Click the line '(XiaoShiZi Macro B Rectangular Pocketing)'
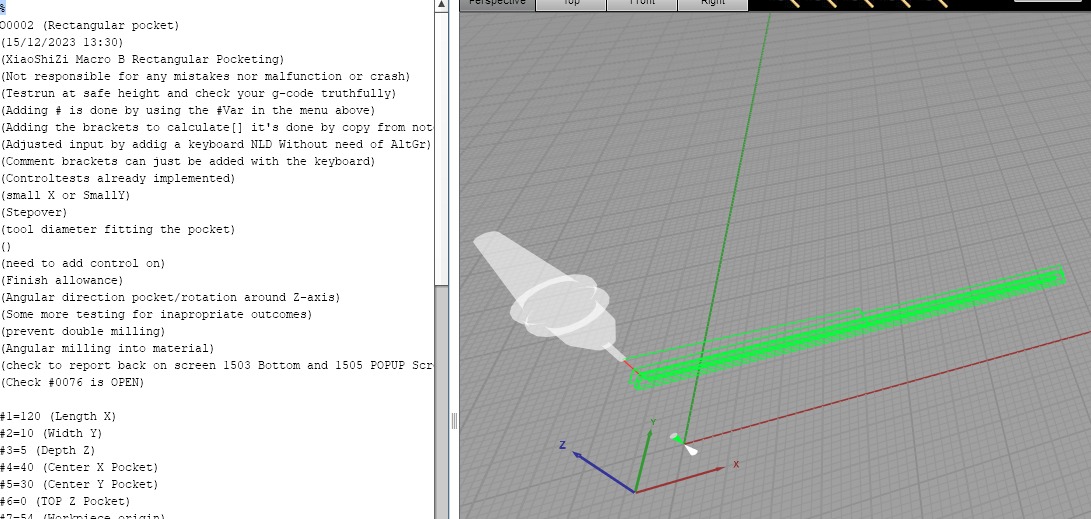The width and height of the screenshot is (1091, 519). point(142,60)
